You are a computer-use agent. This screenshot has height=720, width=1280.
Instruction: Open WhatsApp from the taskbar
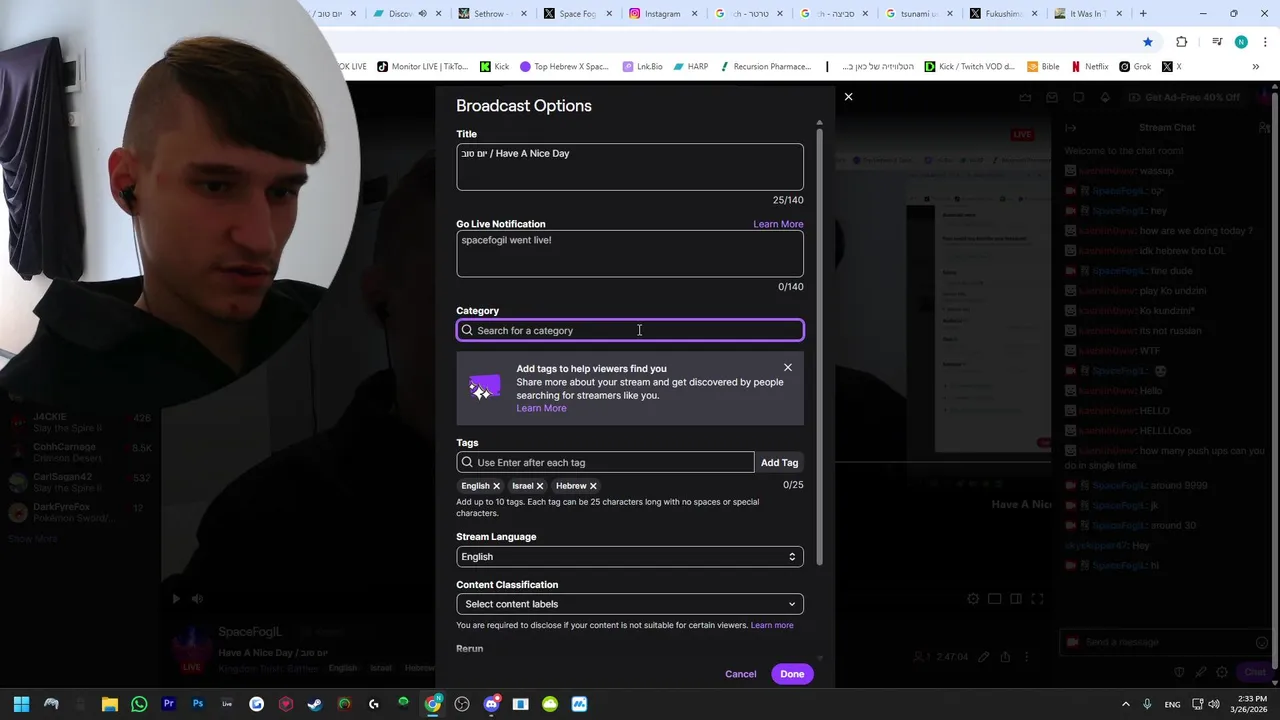click(139, 704)
